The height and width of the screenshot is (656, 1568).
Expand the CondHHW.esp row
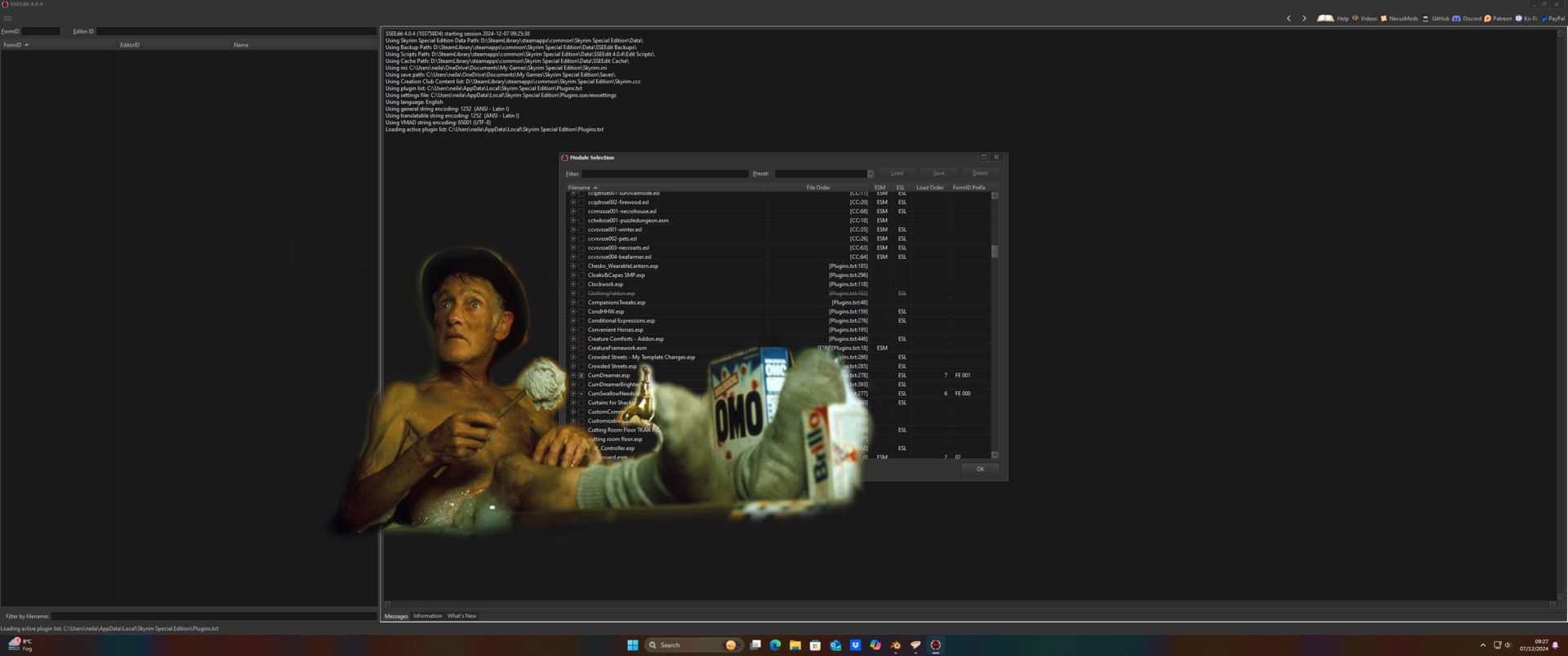click(573, 311)
